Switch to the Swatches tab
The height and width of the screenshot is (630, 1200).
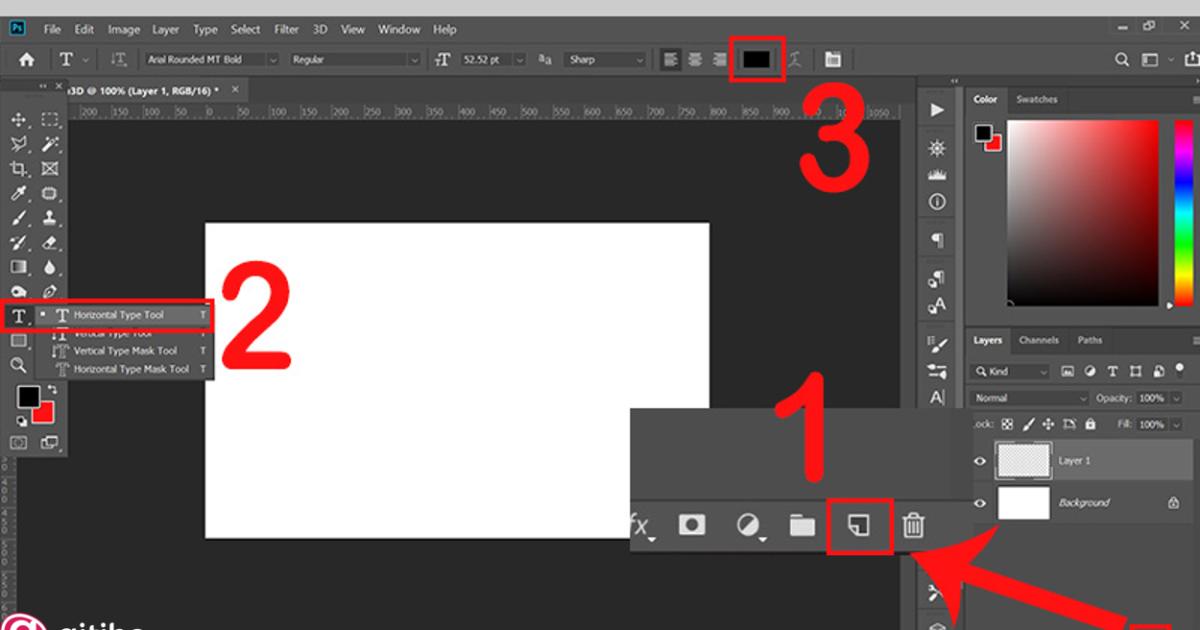point(1036,99)
